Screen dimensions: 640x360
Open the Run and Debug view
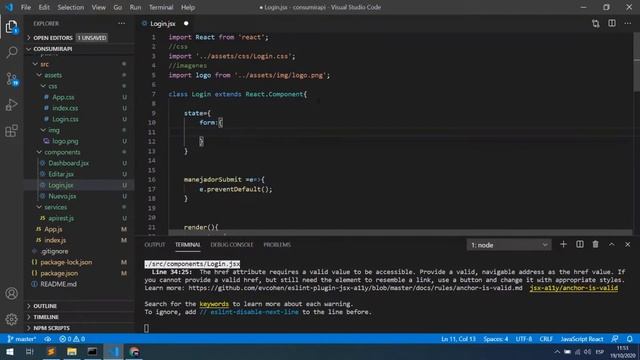click(12, 105)
